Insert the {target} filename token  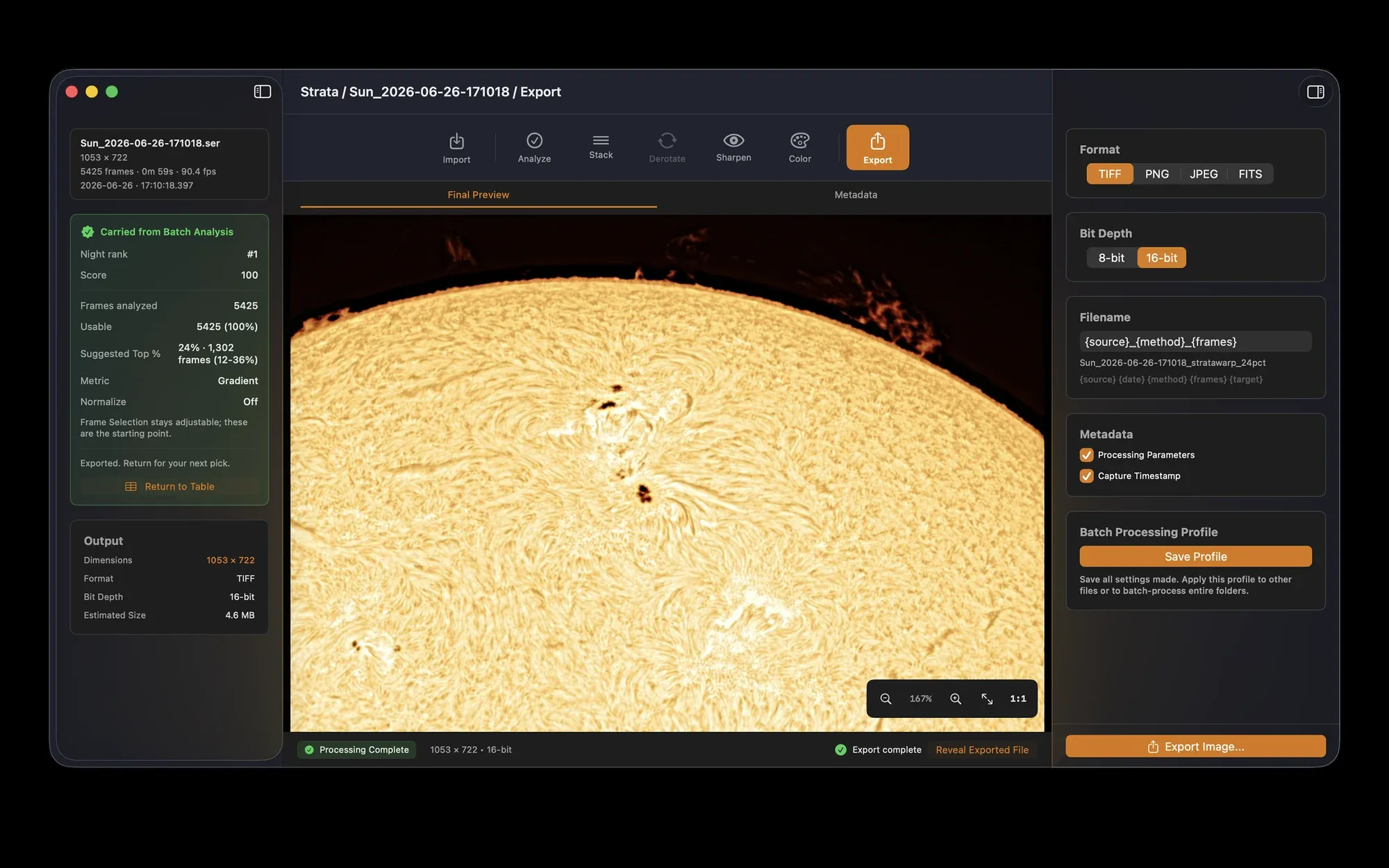(x=1246, y=379)
